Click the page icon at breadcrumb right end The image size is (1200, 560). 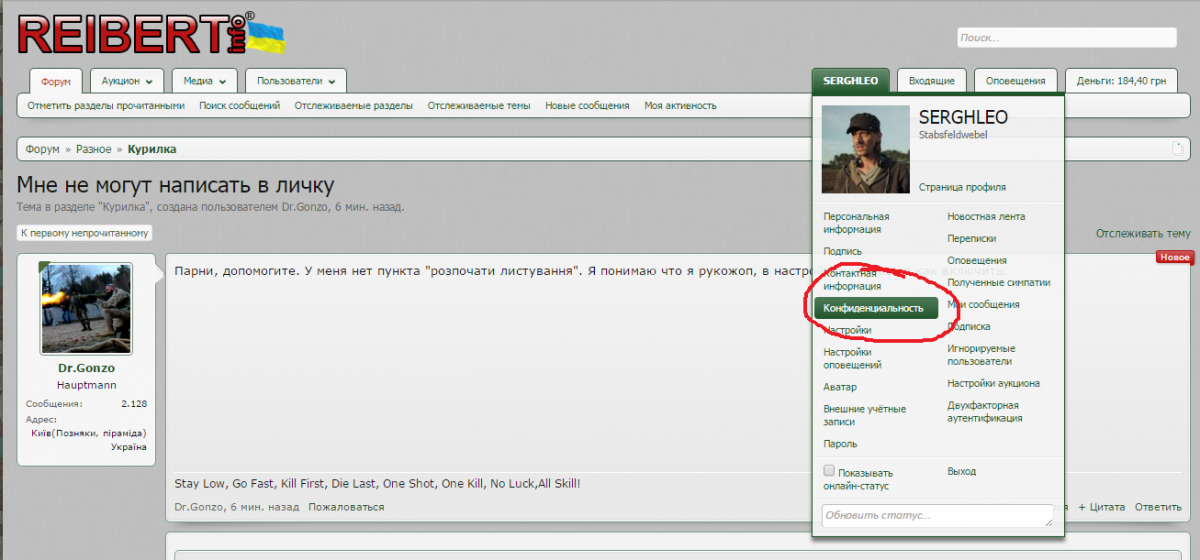tap(1178, 149)
